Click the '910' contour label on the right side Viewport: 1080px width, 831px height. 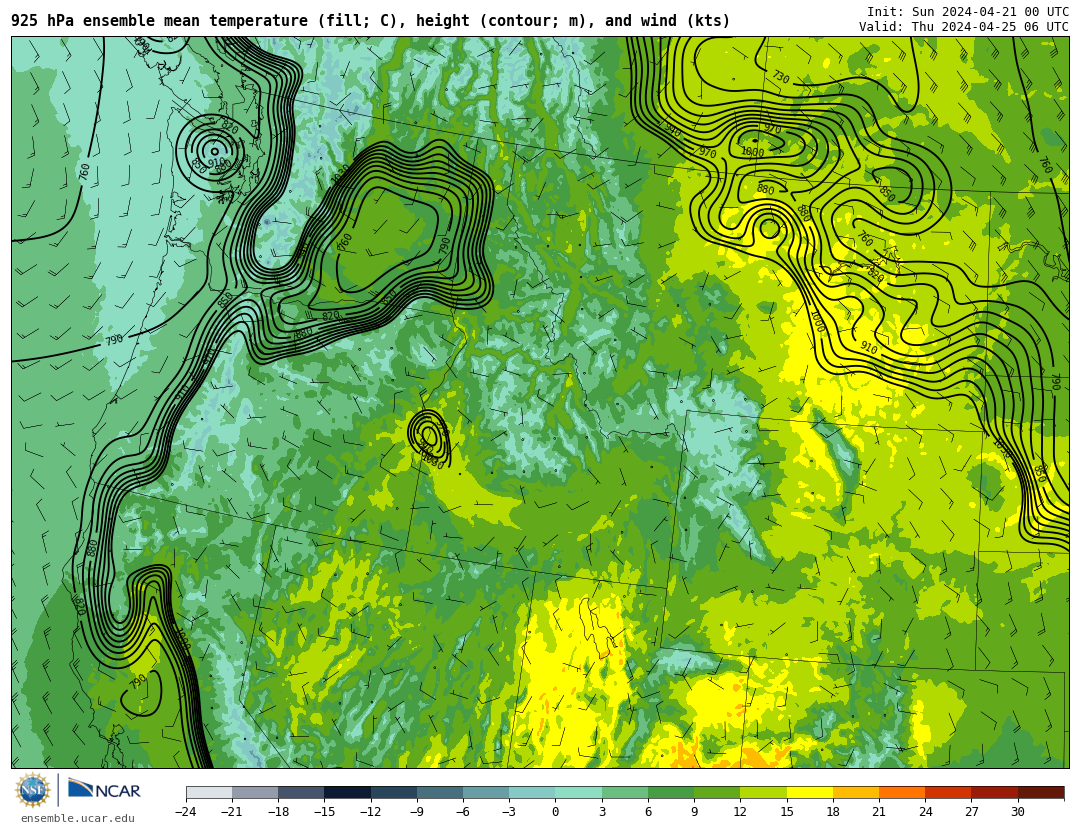[869, 349]
